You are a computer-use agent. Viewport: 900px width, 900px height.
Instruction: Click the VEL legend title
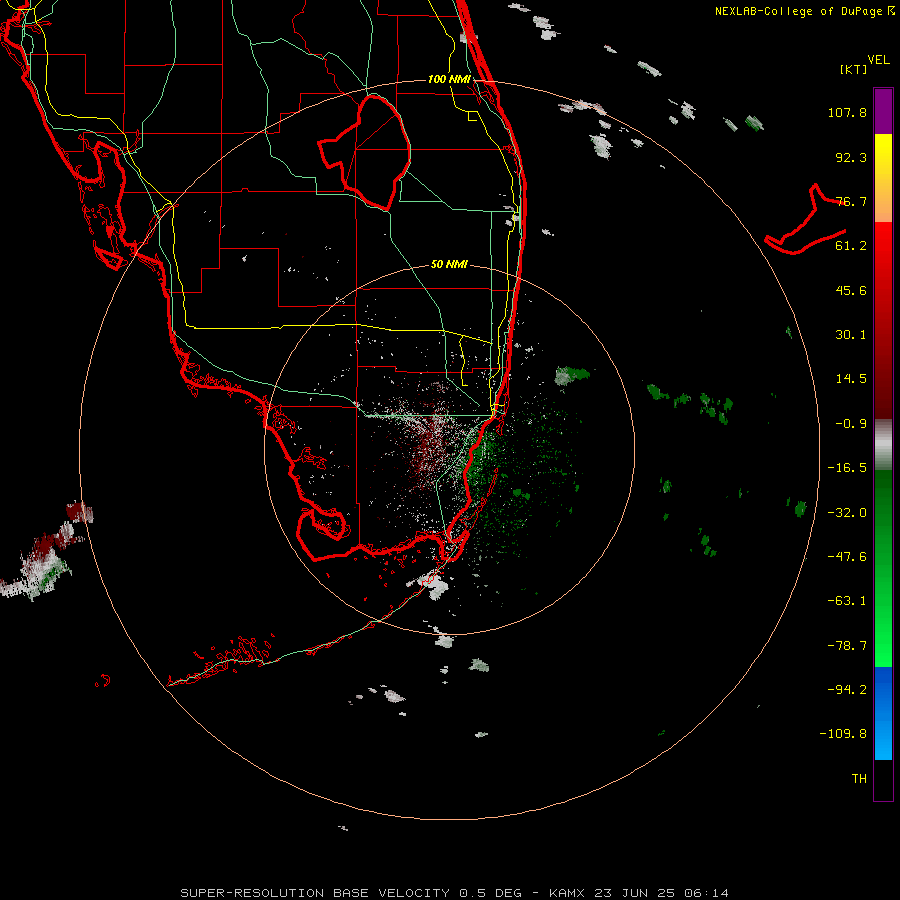point(878,60)
